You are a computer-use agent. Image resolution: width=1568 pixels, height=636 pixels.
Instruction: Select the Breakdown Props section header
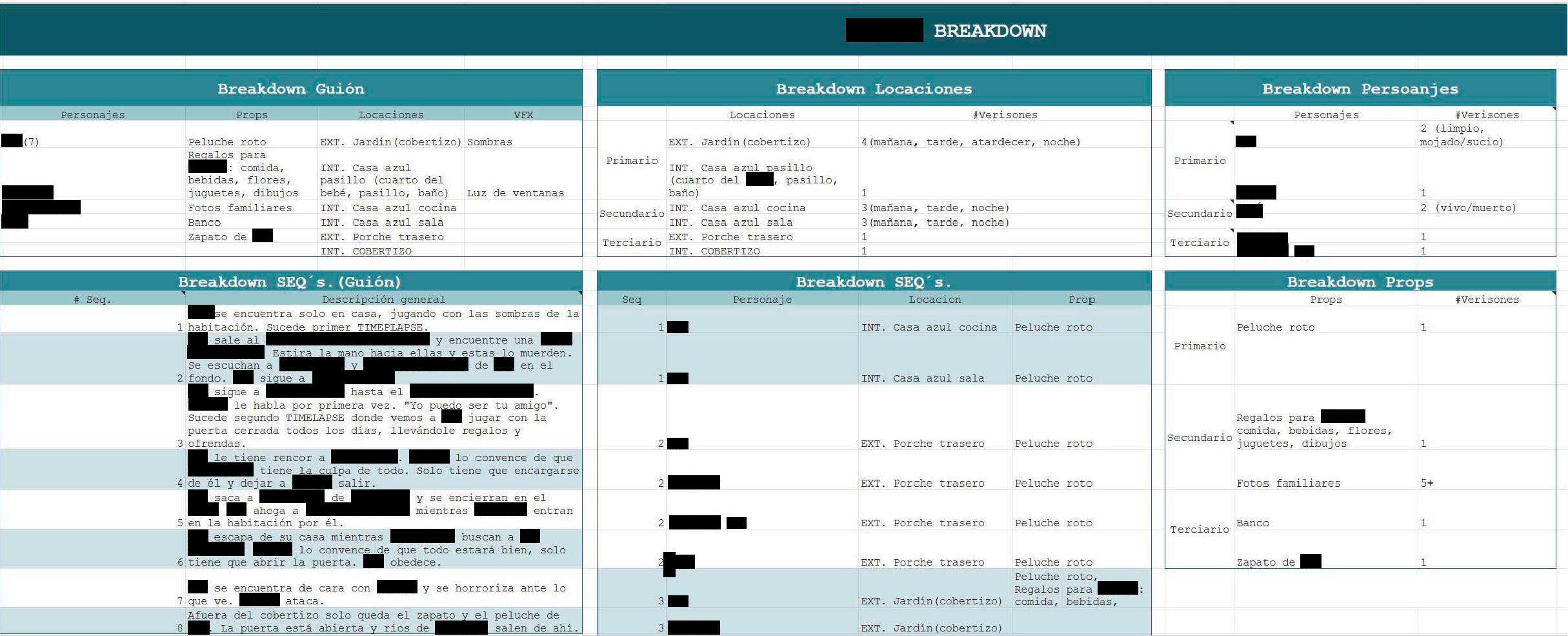tap(1360, 282)
